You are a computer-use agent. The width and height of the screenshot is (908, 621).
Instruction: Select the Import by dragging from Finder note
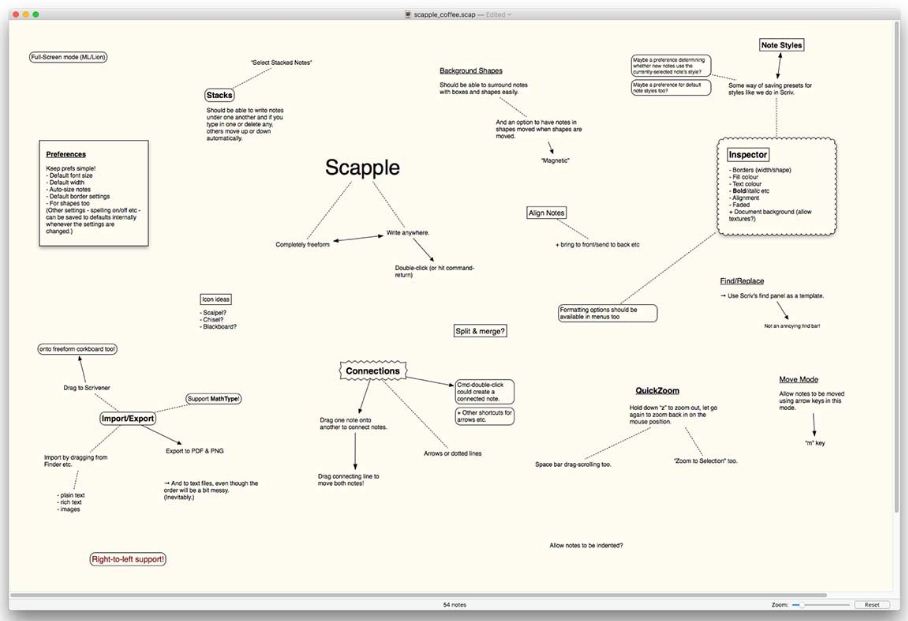click(x=76, y=461)
